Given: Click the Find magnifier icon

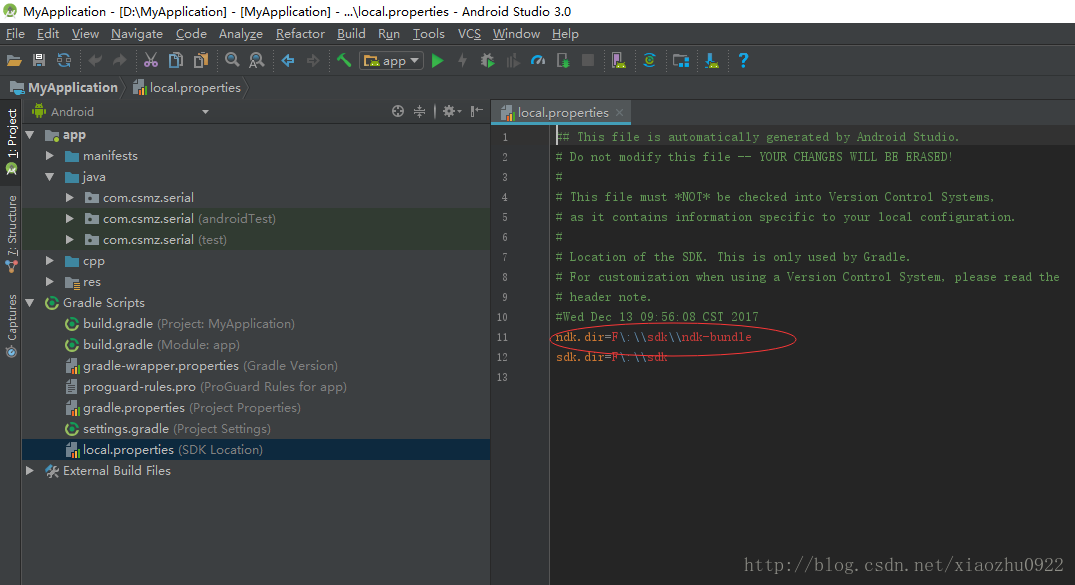Looking at the screenshot, I should tap(232, 61).
